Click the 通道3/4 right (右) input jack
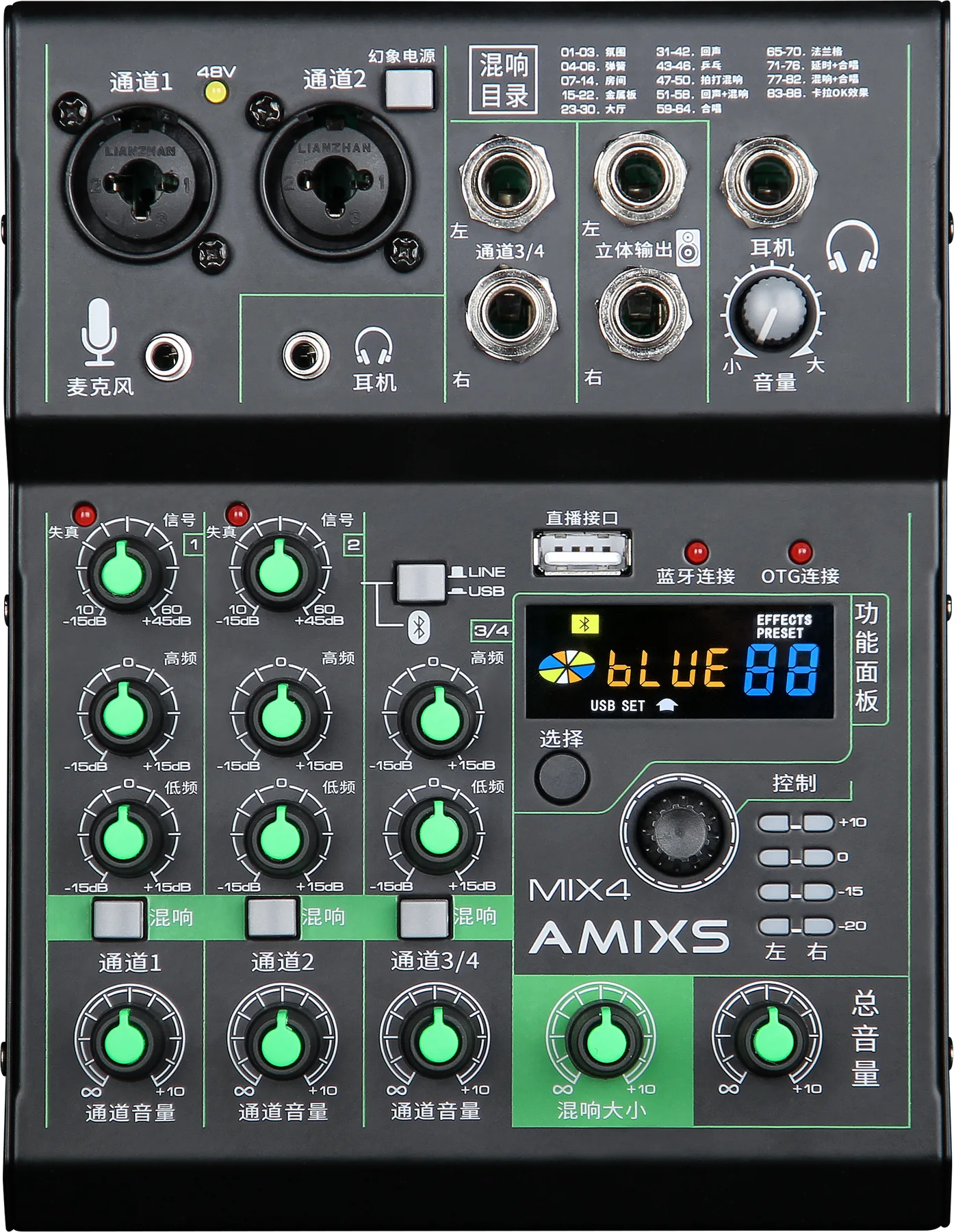 coord(511,312)
